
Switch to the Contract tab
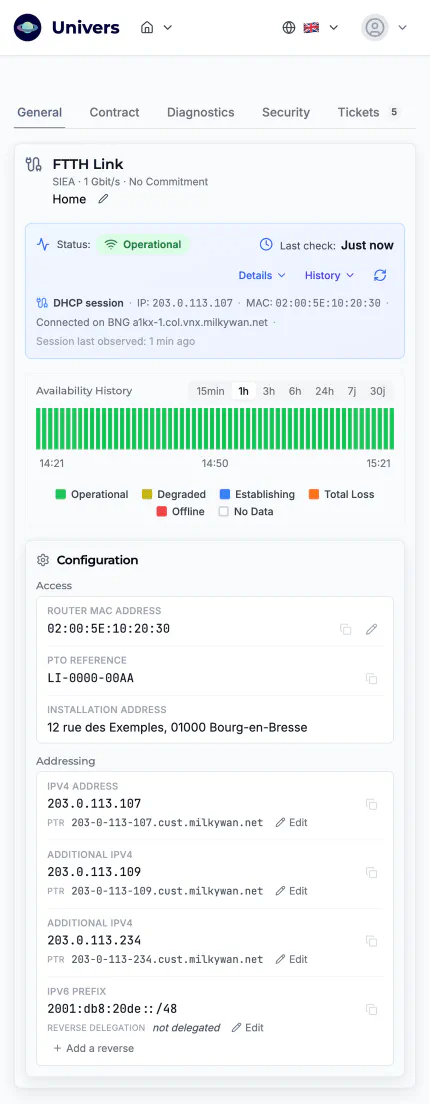[x=115, y=113]
